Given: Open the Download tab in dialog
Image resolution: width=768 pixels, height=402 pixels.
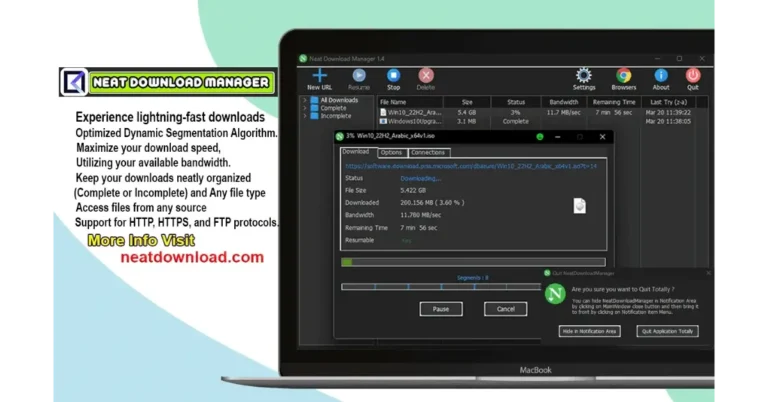Looking at the screenshot, I should point(356,152).
